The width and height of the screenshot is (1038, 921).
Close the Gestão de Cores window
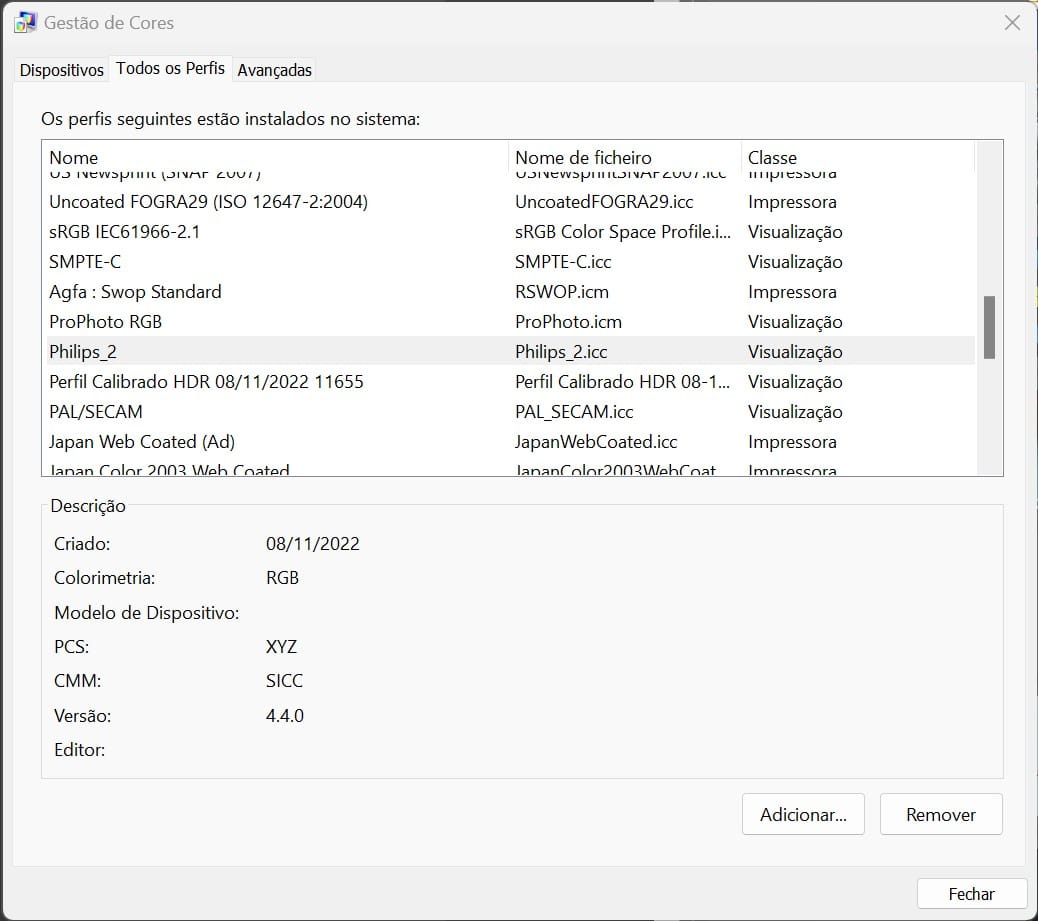pos(1012,23)
